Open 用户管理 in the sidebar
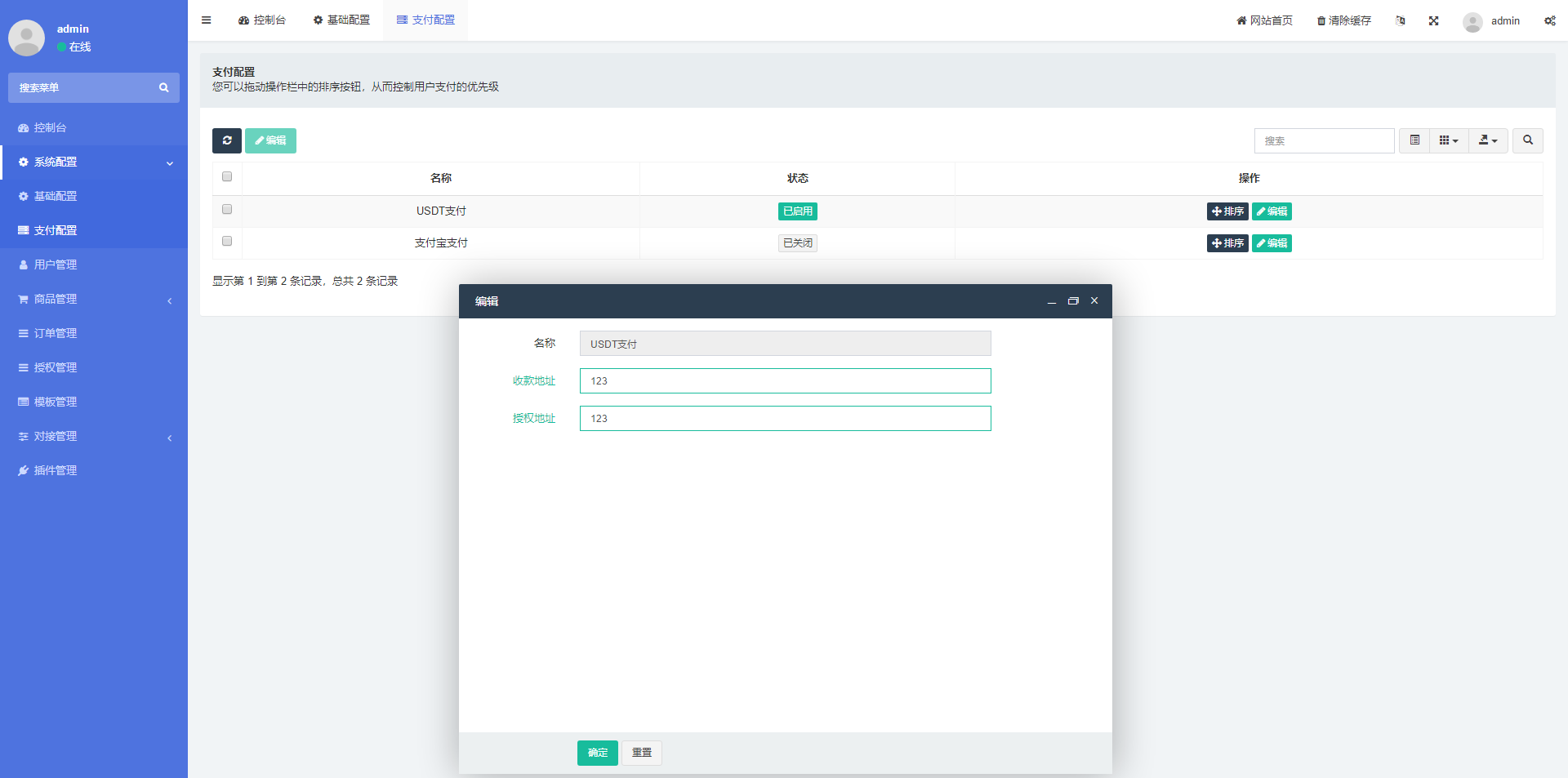The height and width of the screenshot is (778, 1568). point(94,265)
